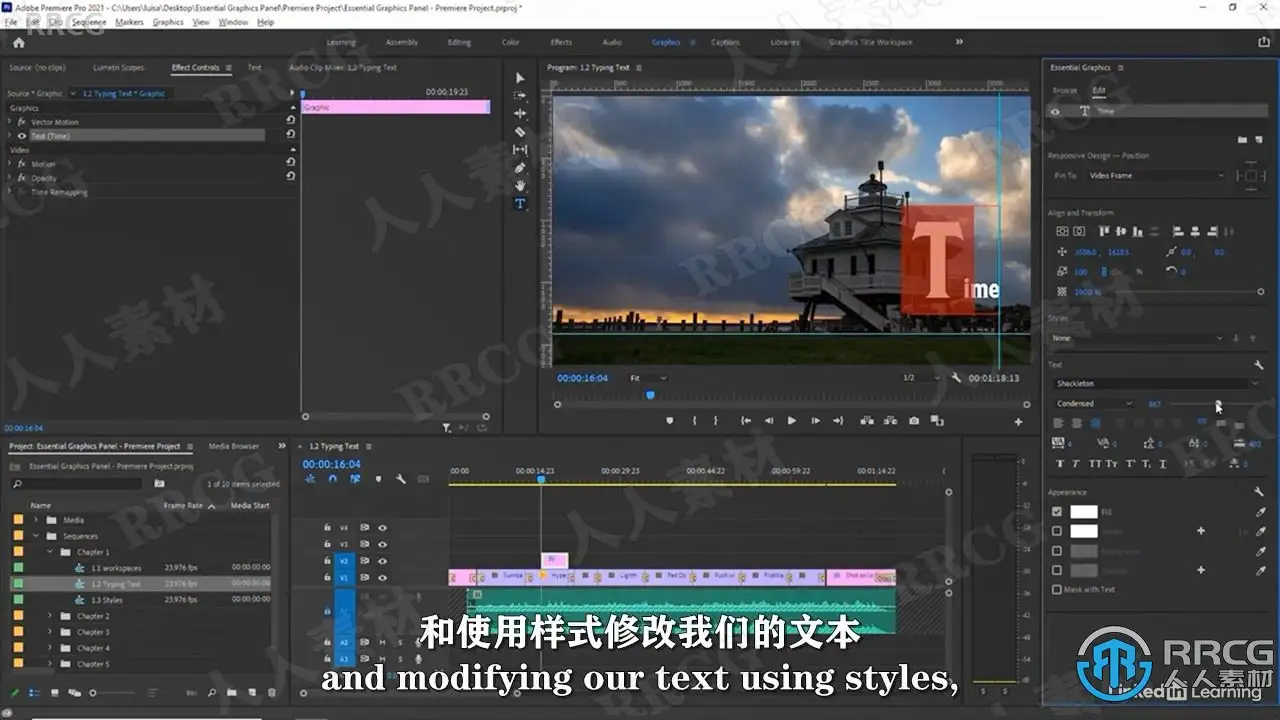Enable the Stroke checkbox

(x=1057, y=531)
